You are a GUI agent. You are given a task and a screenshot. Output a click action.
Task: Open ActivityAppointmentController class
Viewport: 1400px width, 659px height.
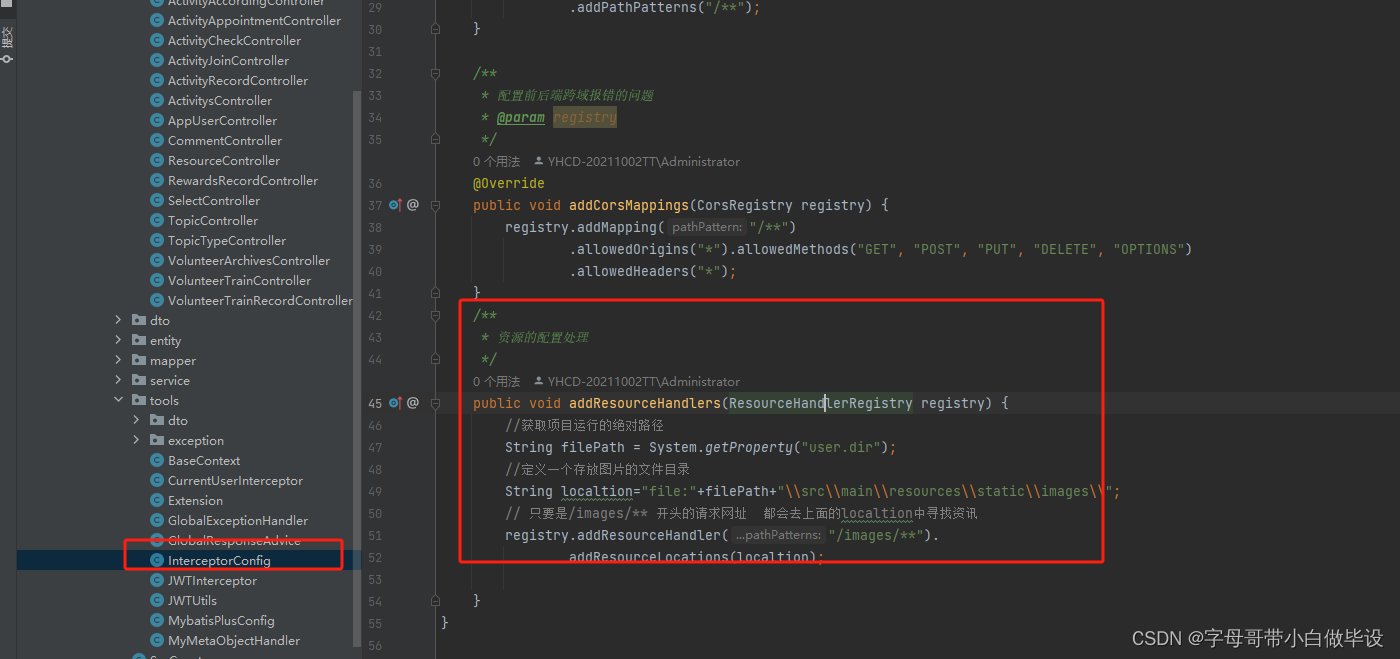click(x=254, y=20)
